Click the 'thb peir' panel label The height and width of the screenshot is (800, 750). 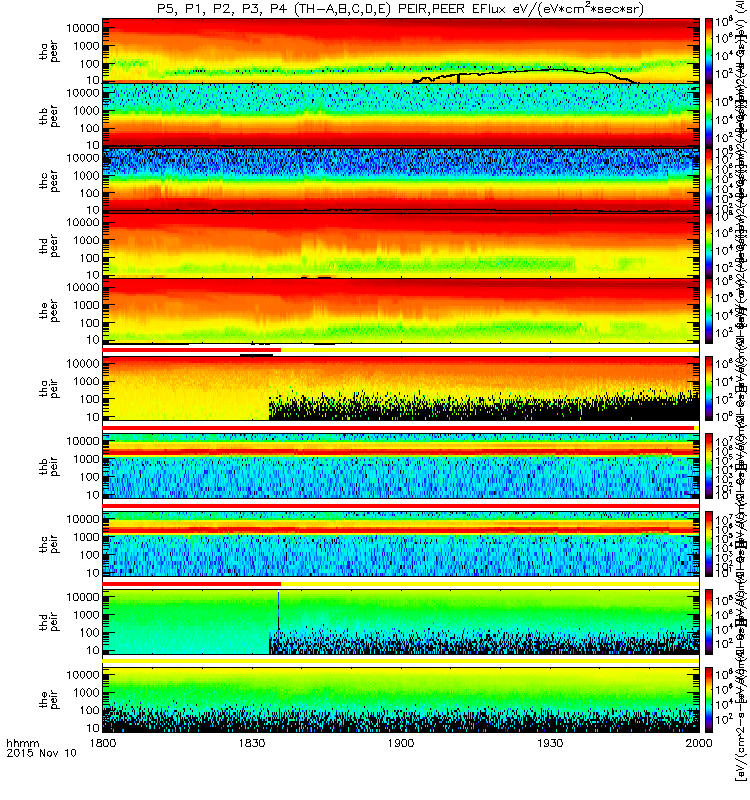pyautogui.click(x=49, y=466)
